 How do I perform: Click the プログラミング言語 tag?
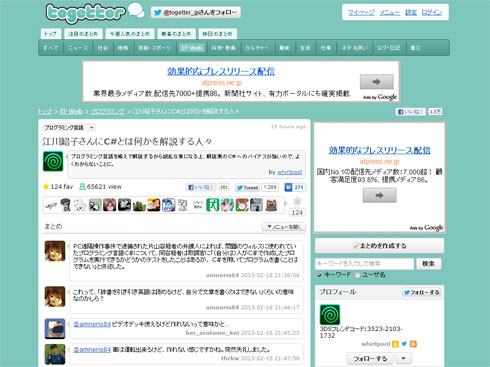[x=64, y=127]
